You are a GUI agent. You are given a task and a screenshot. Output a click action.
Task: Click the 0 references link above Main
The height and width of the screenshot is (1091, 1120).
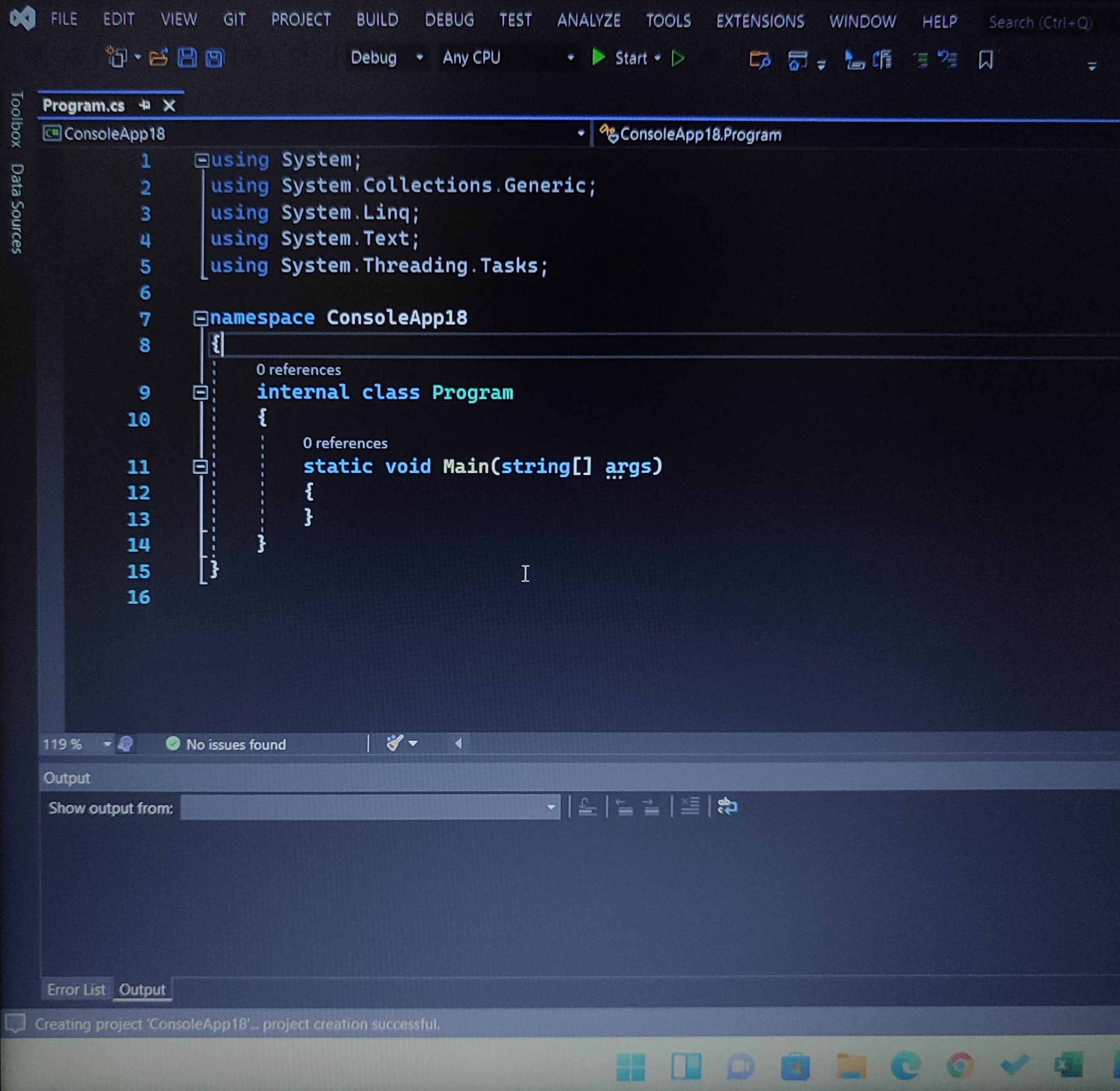[345, 443]
